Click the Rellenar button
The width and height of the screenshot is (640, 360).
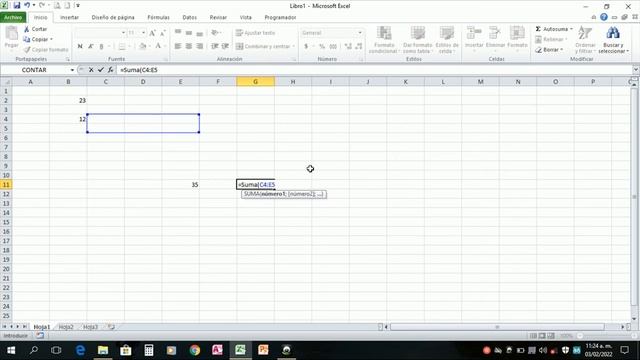[551, 39]
